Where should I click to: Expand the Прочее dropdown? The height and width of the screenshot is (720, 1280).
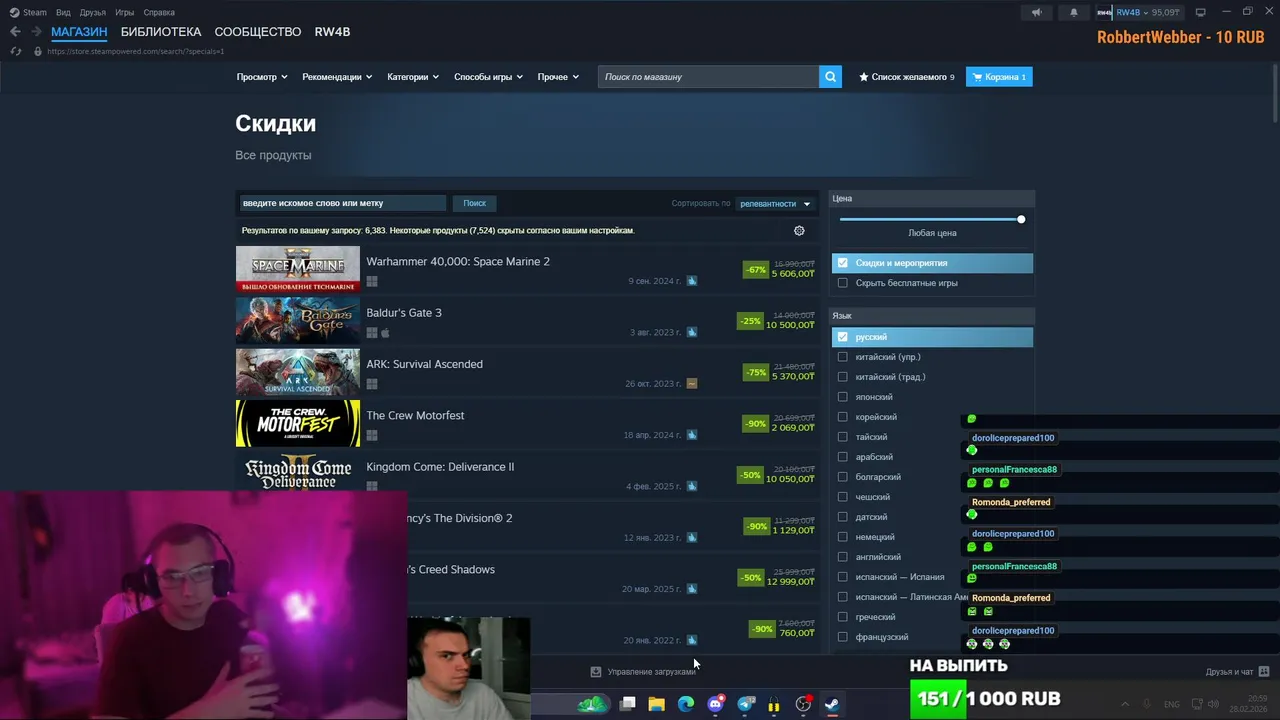(558, 77)
